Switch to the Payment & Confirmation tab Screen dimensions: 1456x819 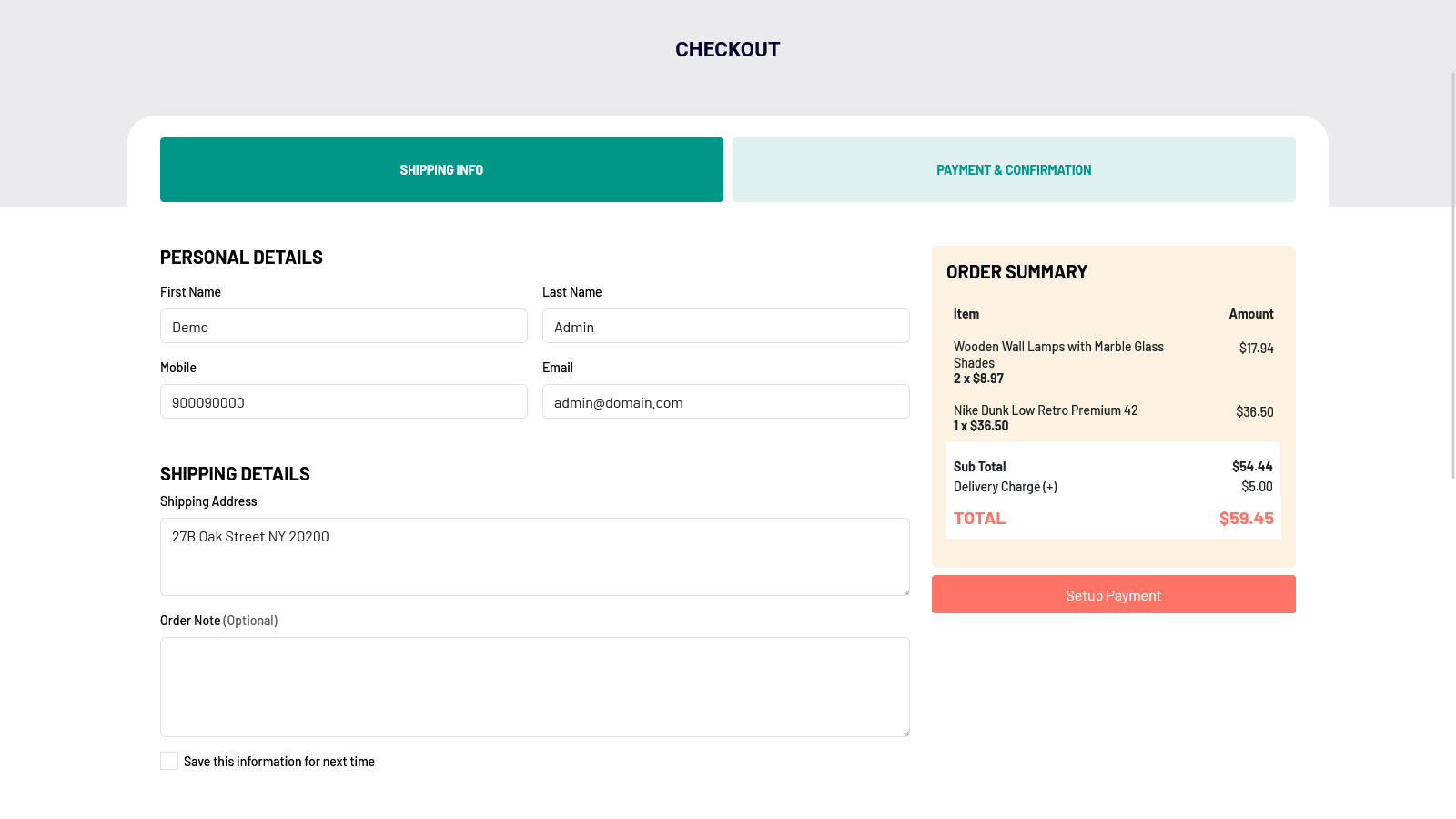1014,169
